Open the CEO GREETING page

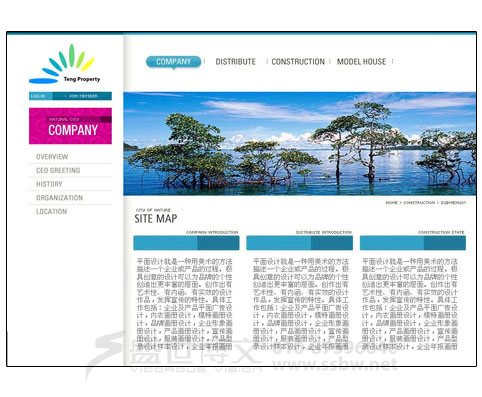pyautogui.click(x=58, y=170)
